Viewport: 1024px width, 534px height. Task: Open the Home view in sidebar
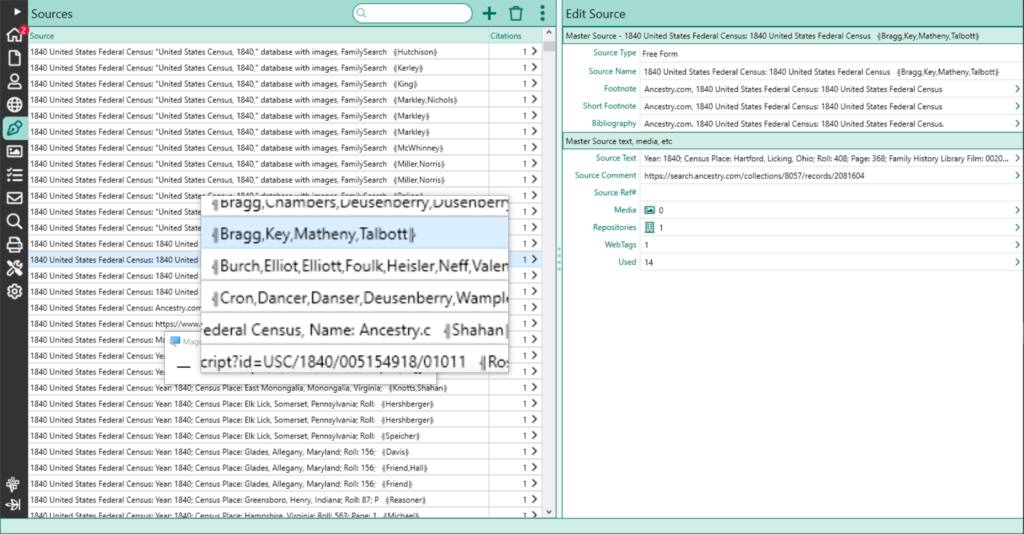click(14, 35)
